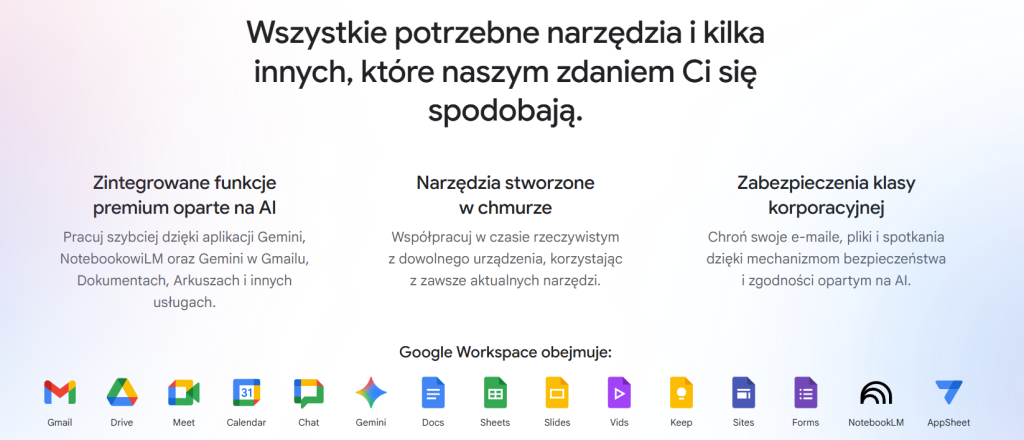Select the Google Chat icon
This screenshot has width=1024, height=440.
(x=309, y=393)
